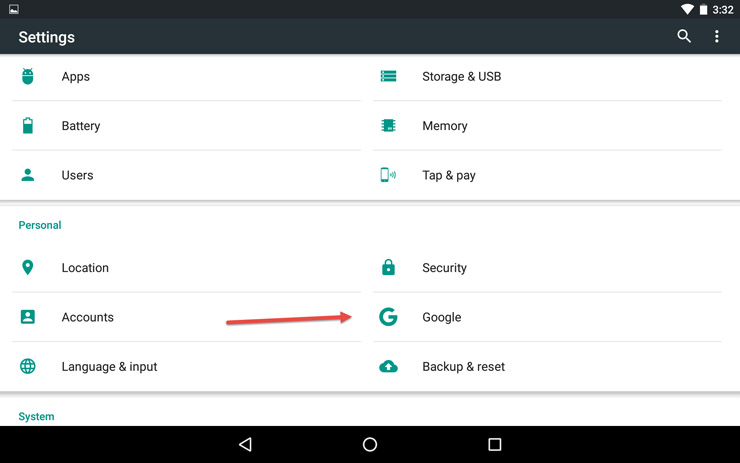Open the Memory settings label
The image size is (740, 463).
point(445,126)
